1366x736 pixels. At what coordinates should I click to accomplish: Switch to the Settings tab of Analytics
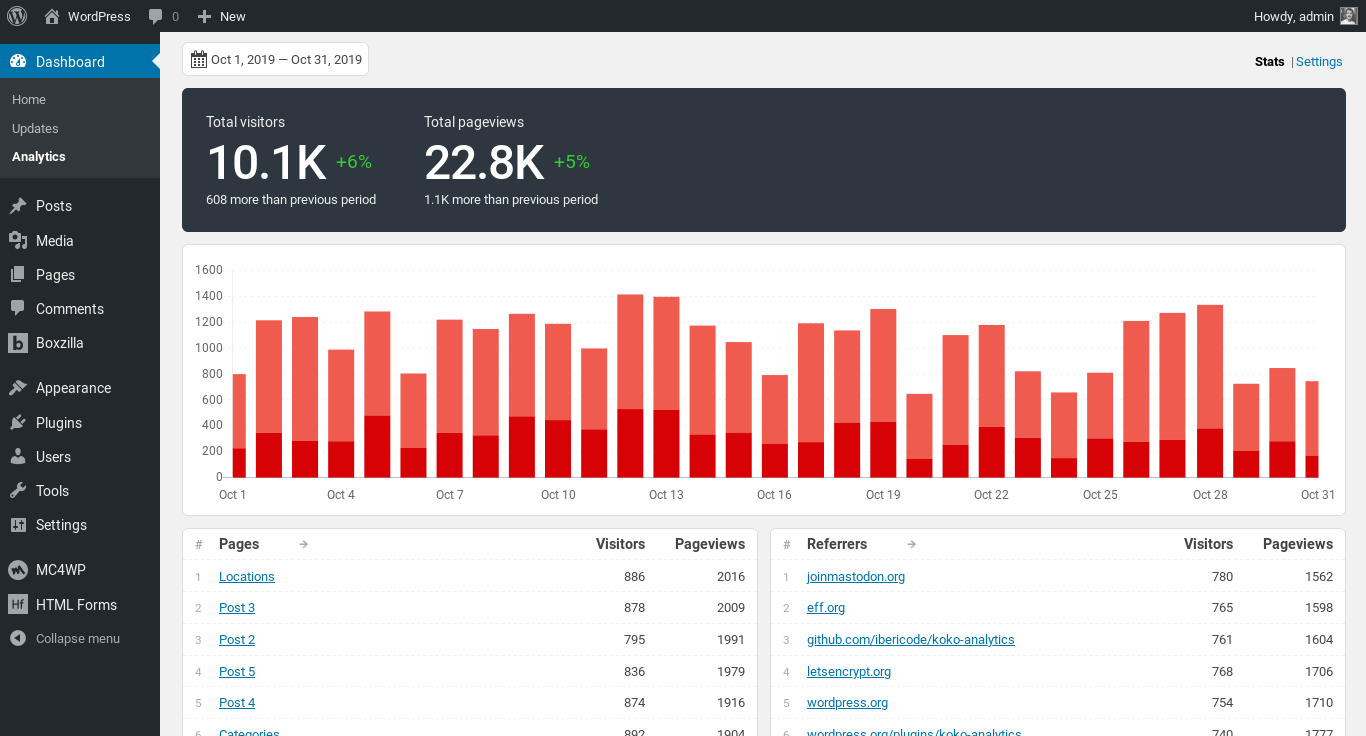[x=1319, y=61]
